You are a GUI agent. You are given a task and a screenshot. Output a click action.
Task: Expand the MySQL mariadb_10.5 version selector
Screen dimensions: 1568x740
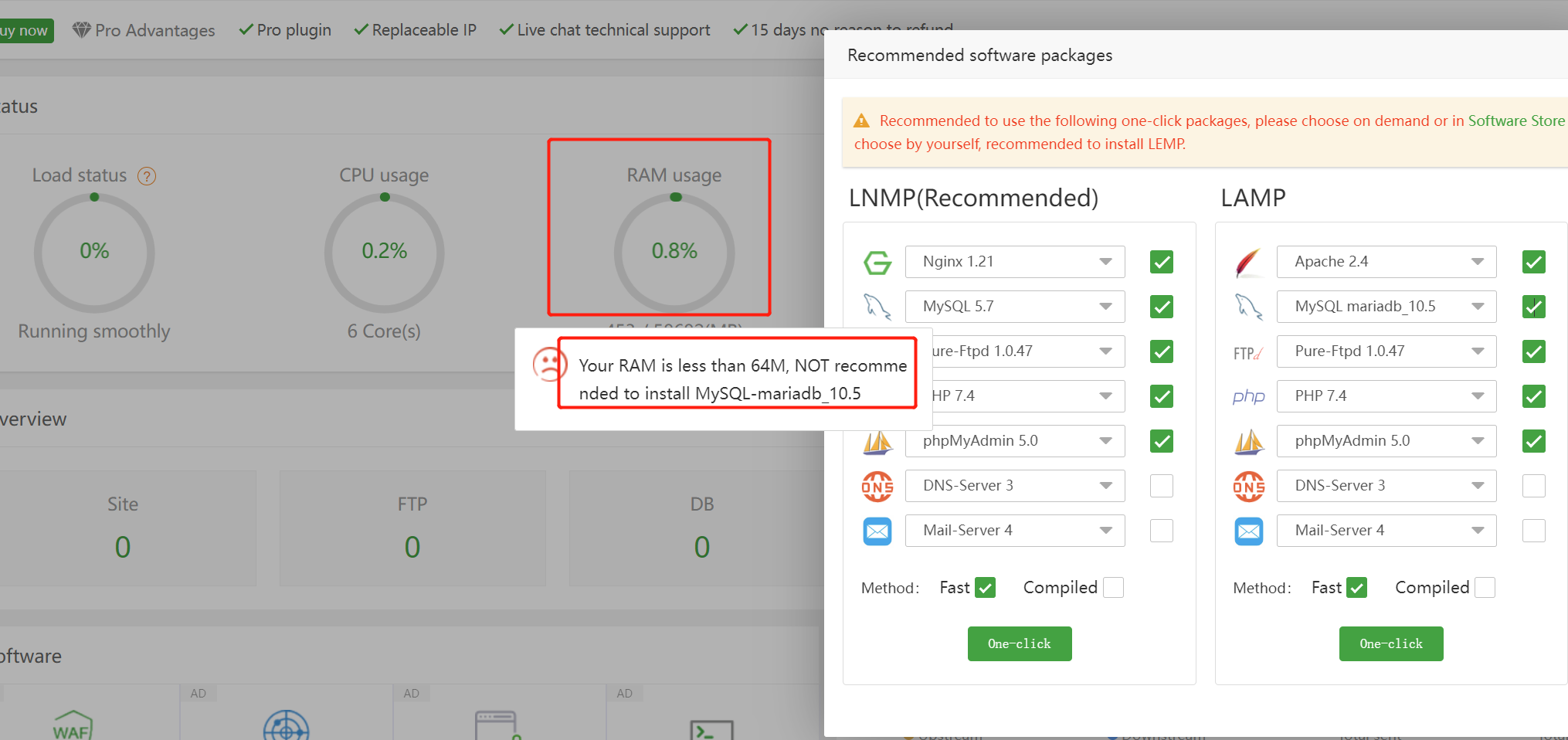1478,307
